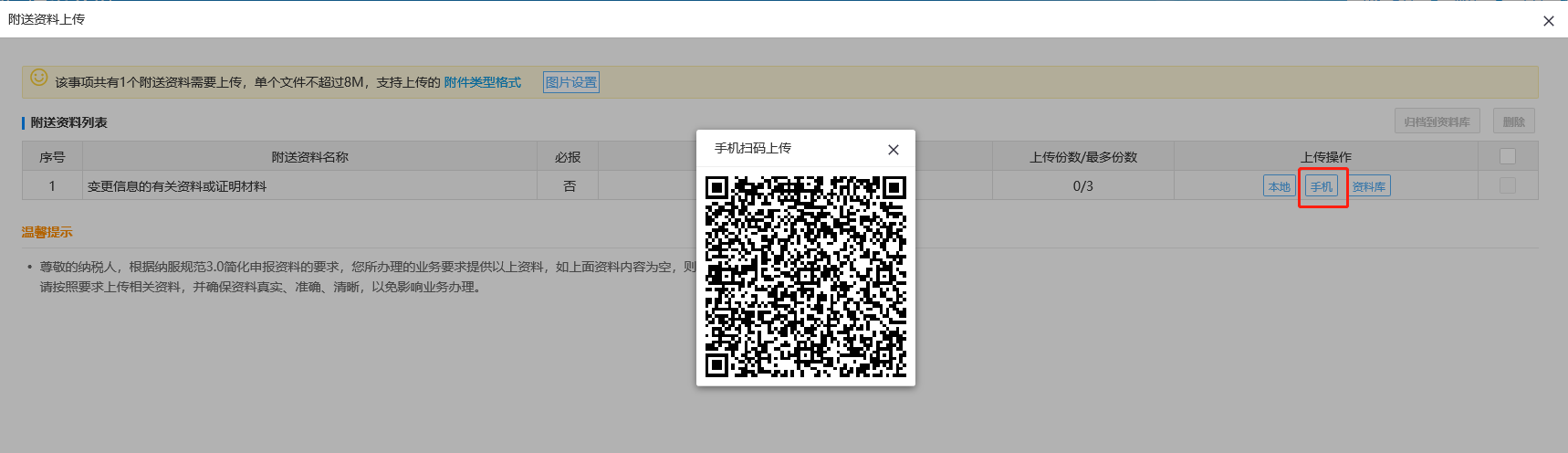Click the QR code image for phone upload

tap(806, 277)
